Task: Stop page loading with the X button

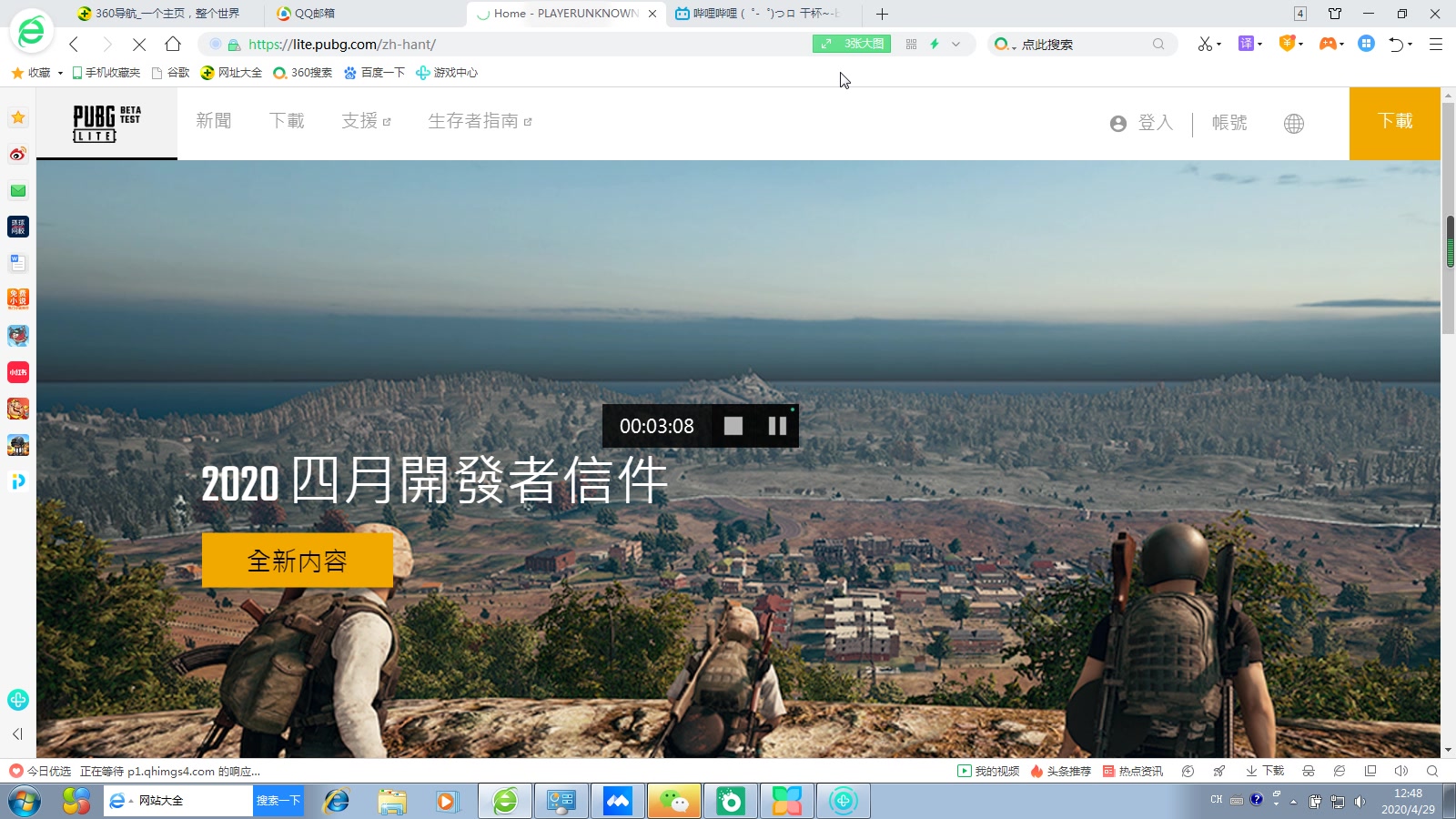Action: tap(139, 44)
